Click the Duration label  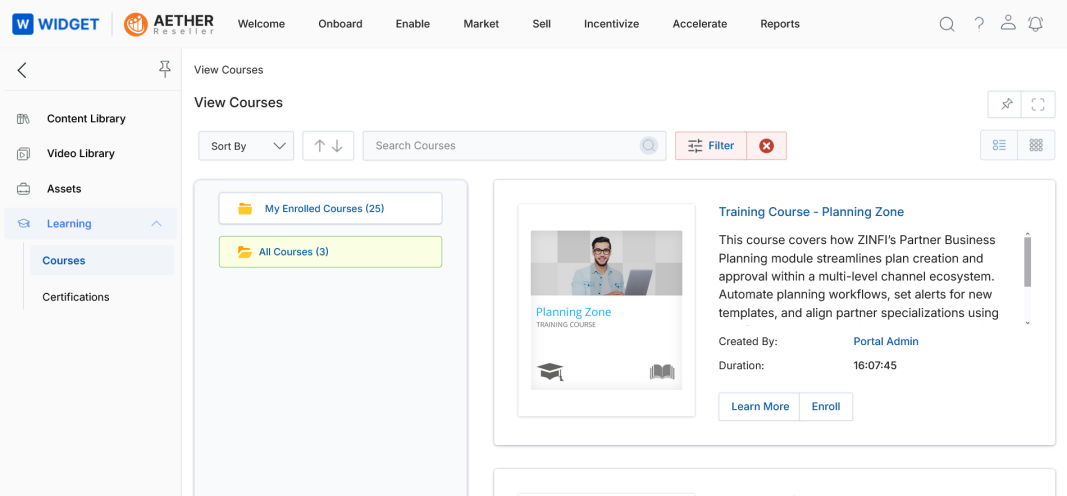(742, 366)
